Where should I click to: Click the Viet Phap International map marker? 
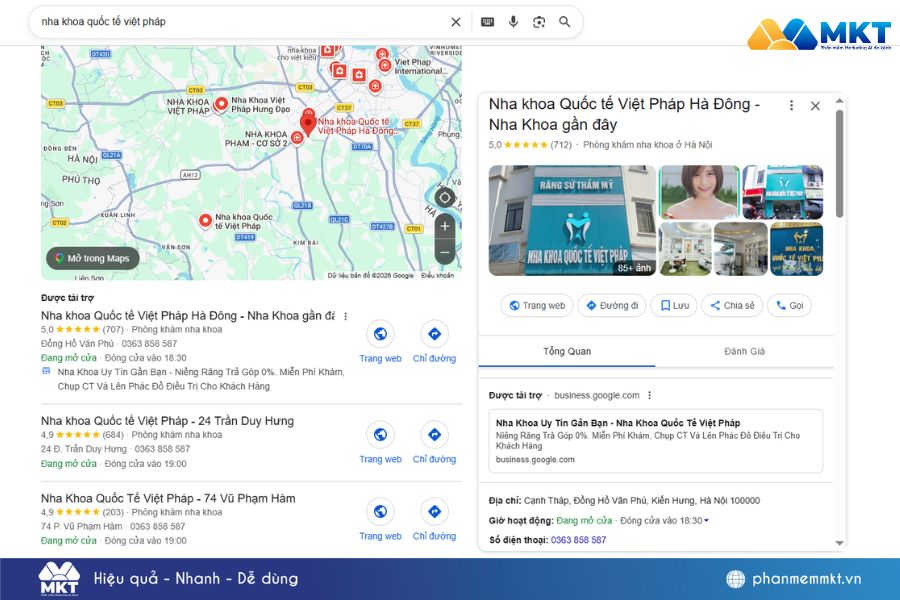tap(385, 65)
